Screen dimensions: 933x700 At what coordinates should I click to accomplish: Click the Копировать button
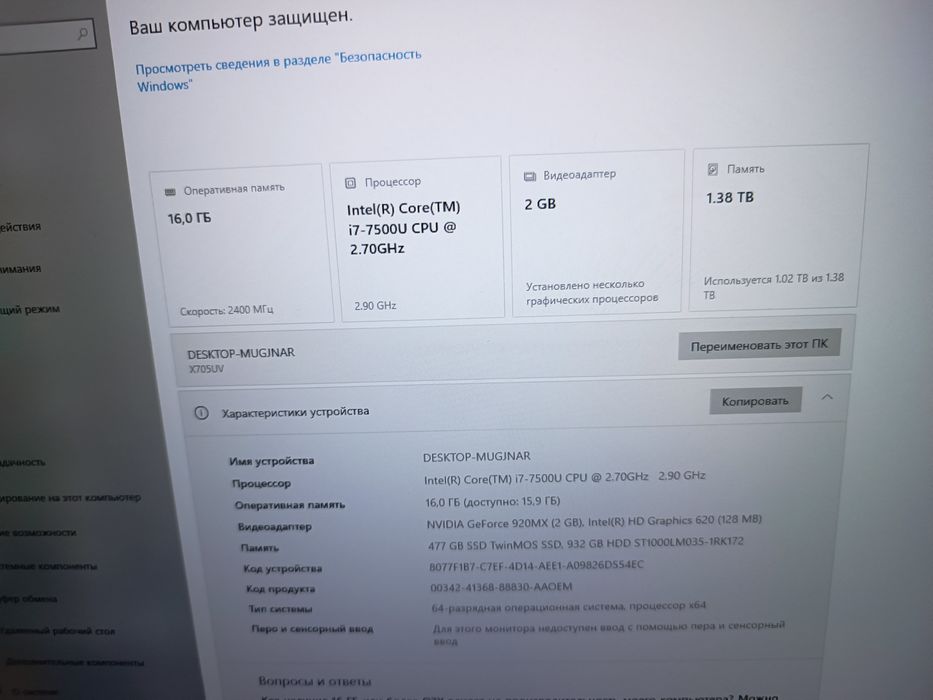click(x=755, y=401)
